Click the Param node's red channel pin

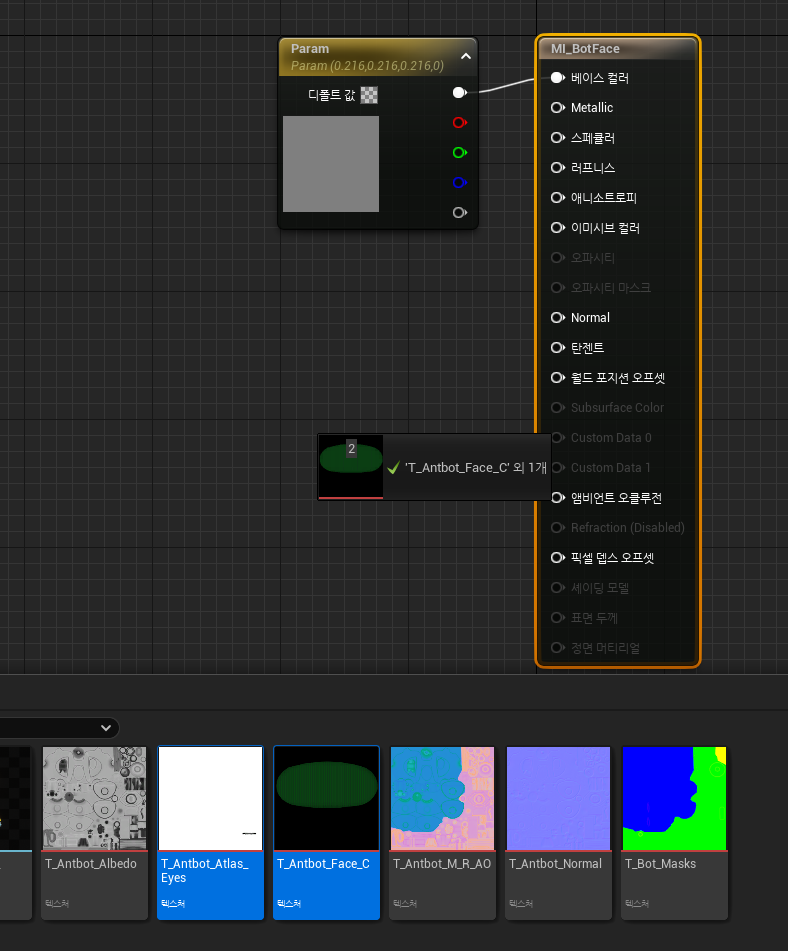(459, 123)
